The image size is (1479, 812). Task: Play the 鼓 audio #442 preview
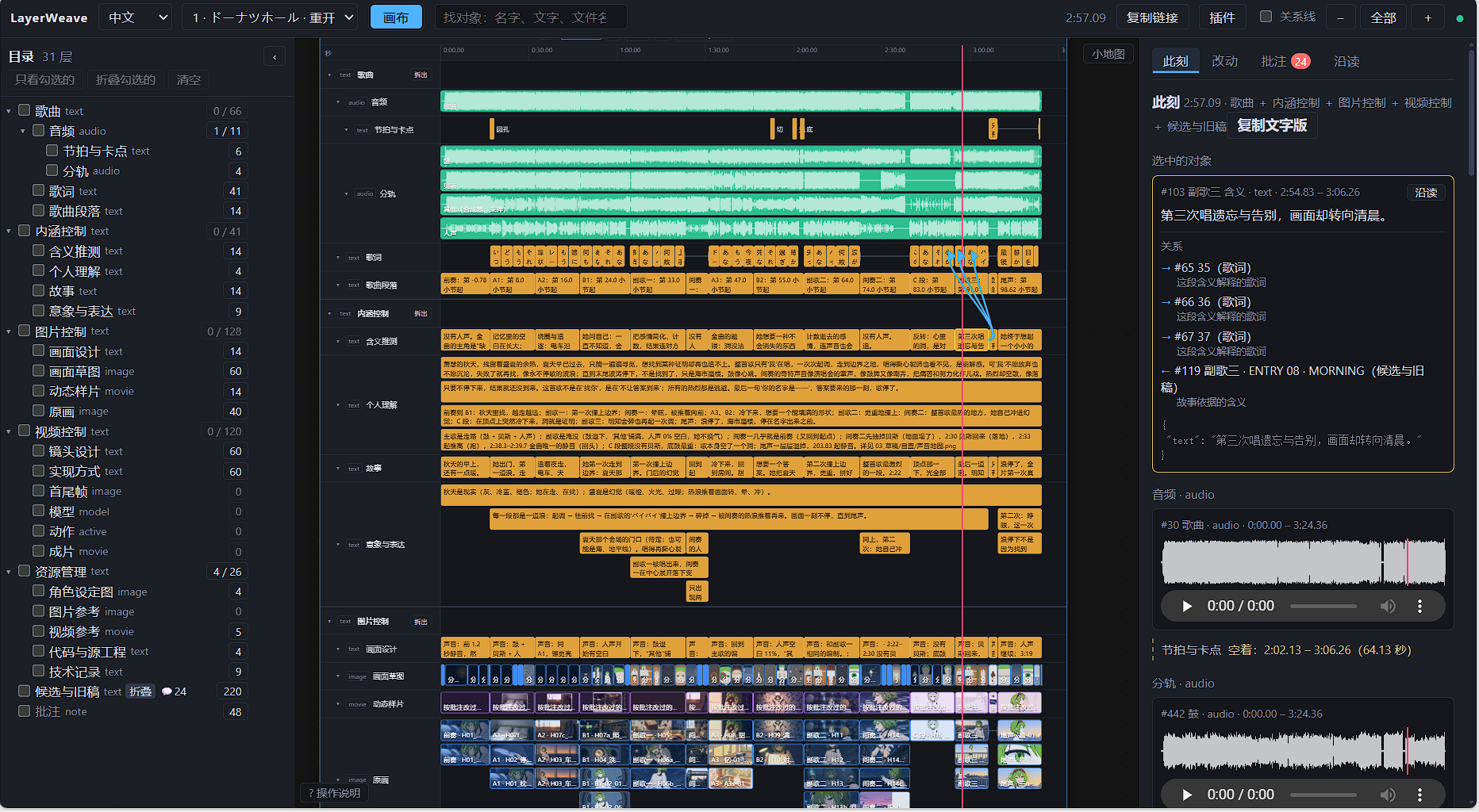(1187, 795)
